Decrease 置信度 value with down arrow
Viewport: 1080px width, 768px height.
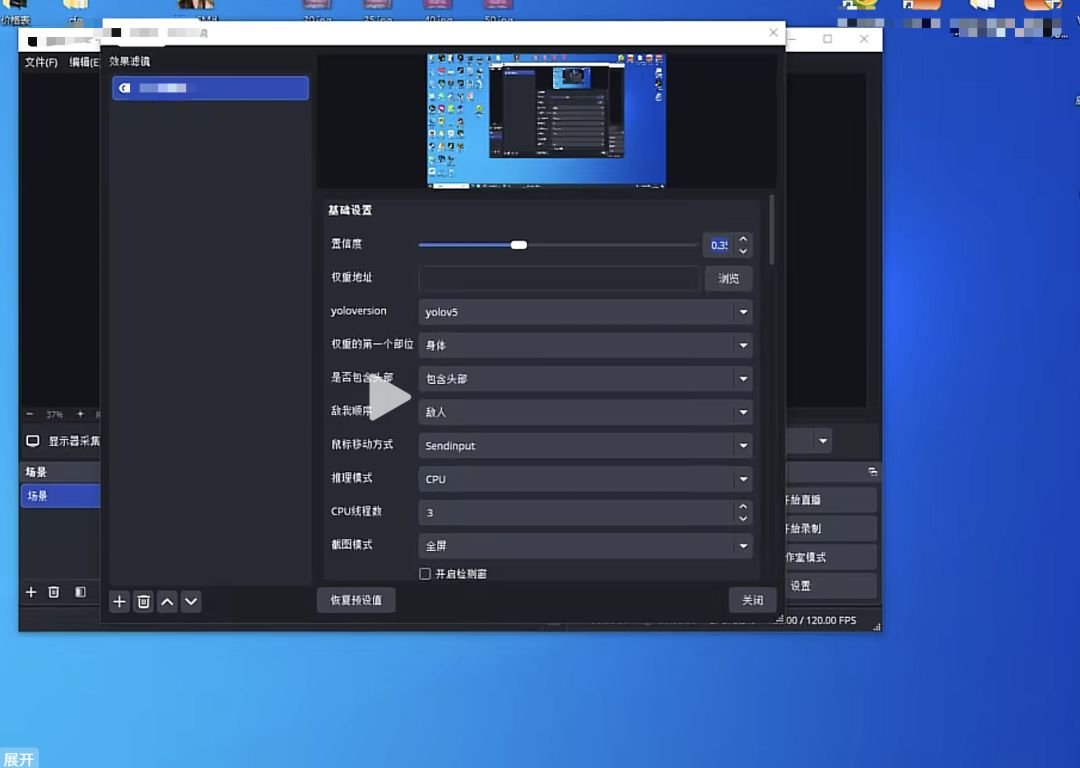point(743,251)
